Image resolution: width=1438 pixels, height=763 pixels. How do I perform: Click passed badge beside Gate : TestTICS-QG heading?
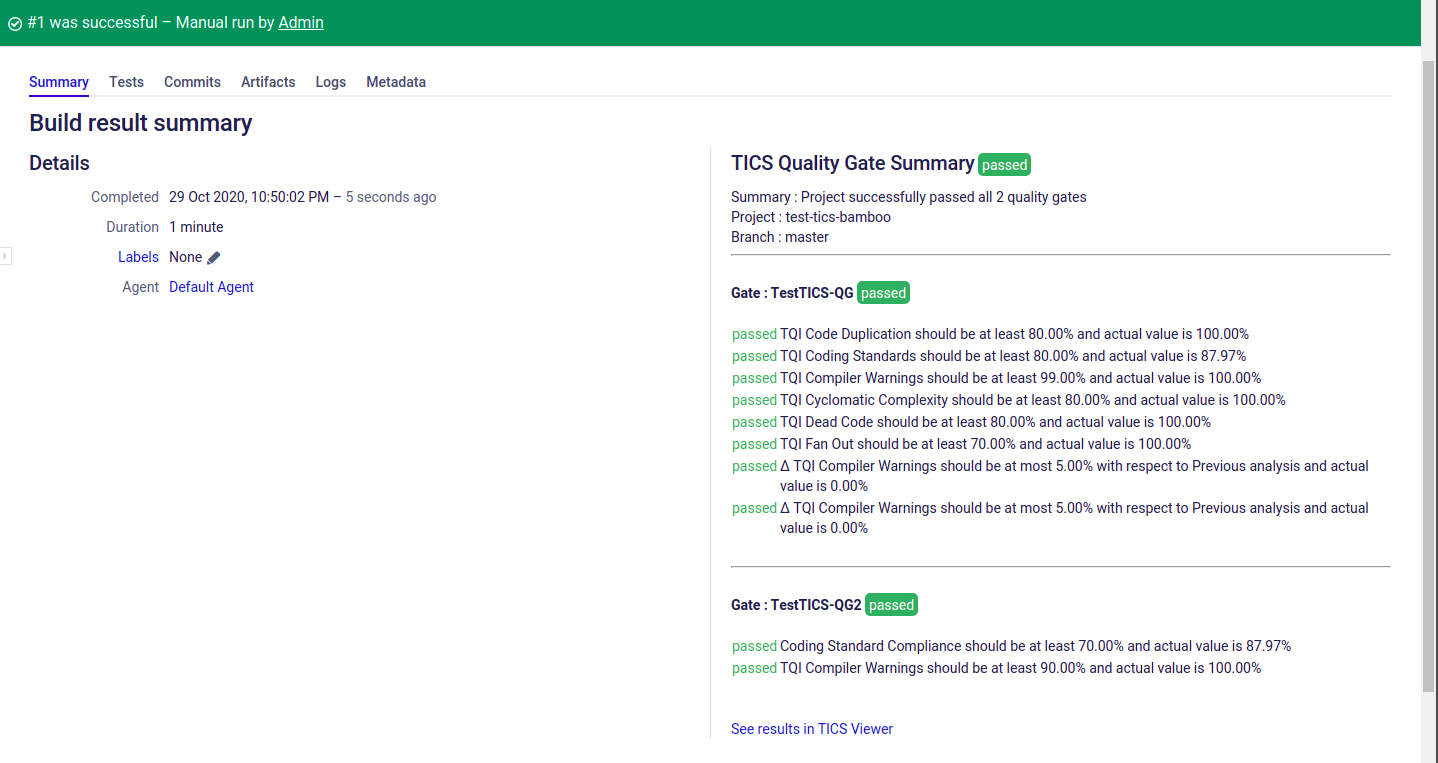pyautogui.click(x=883, y=293)
